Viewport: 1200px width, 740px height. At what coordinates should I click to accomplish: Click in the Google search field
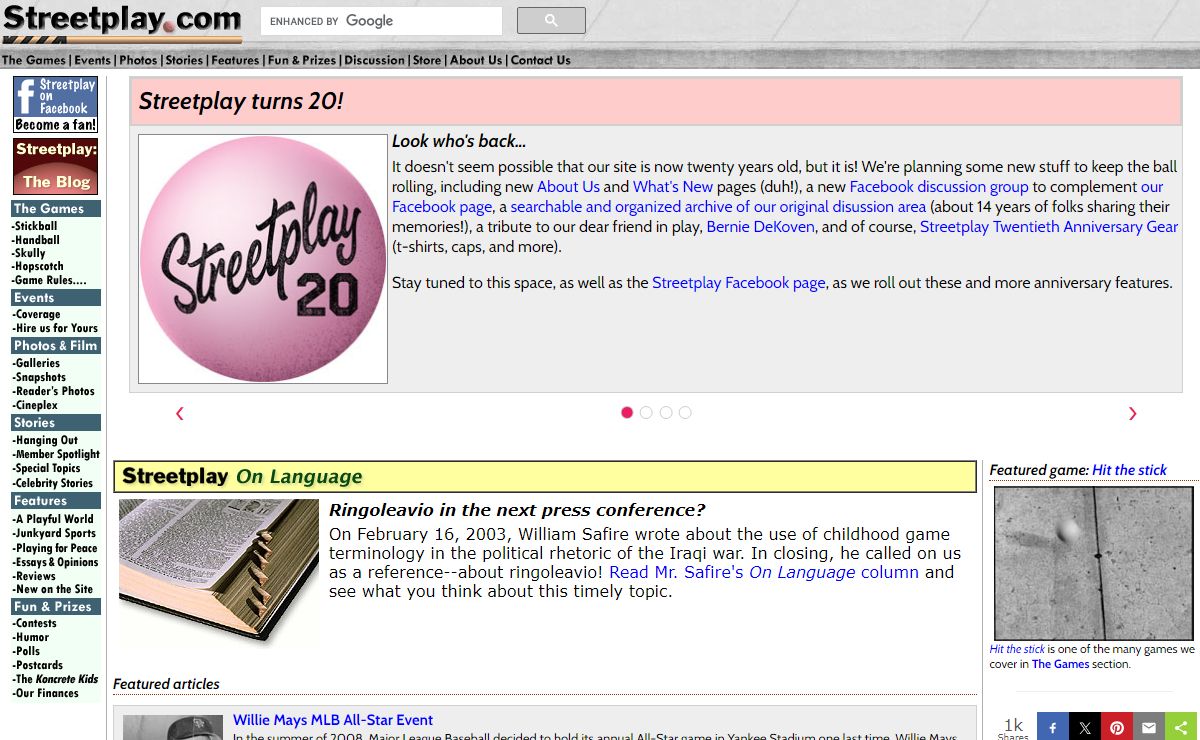pyautogui.click(x=382, y=21)
